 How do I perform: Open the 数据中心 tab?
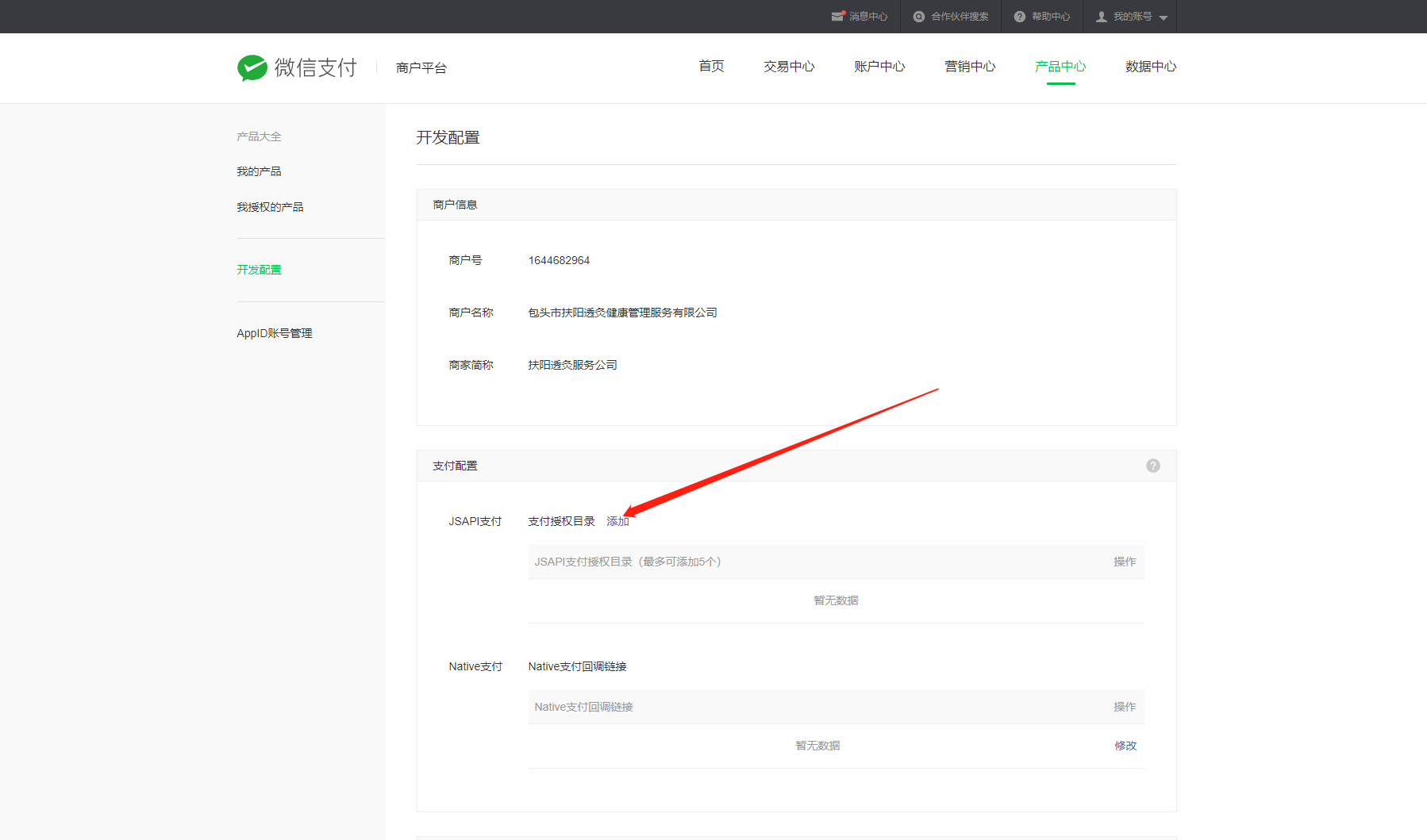pos(1151,67)
